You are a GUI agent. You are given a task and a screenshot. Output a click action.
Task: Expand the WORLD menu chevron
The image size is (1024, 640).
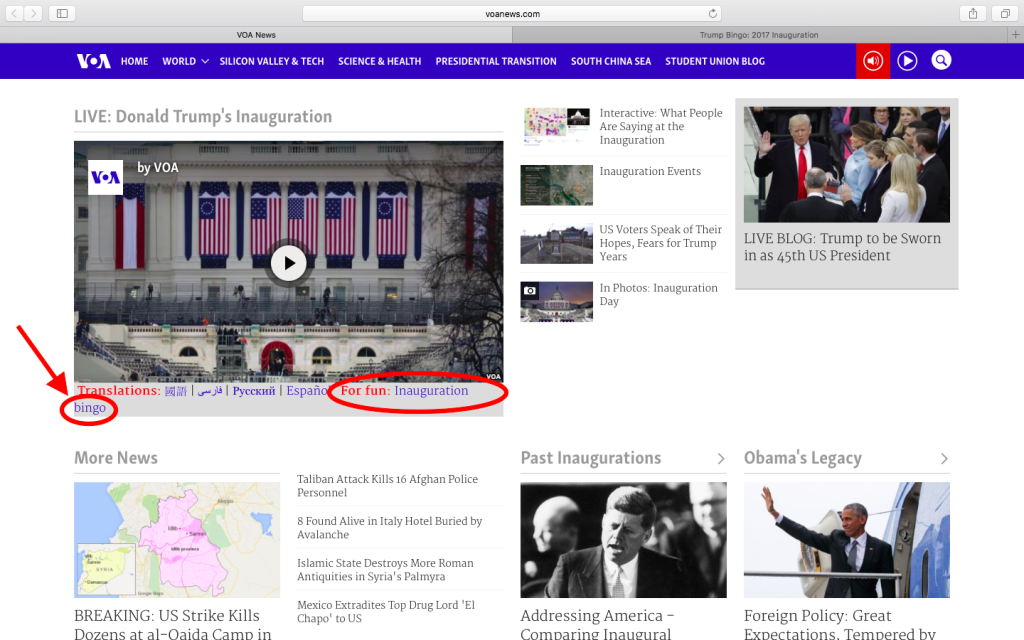(205, 61)
